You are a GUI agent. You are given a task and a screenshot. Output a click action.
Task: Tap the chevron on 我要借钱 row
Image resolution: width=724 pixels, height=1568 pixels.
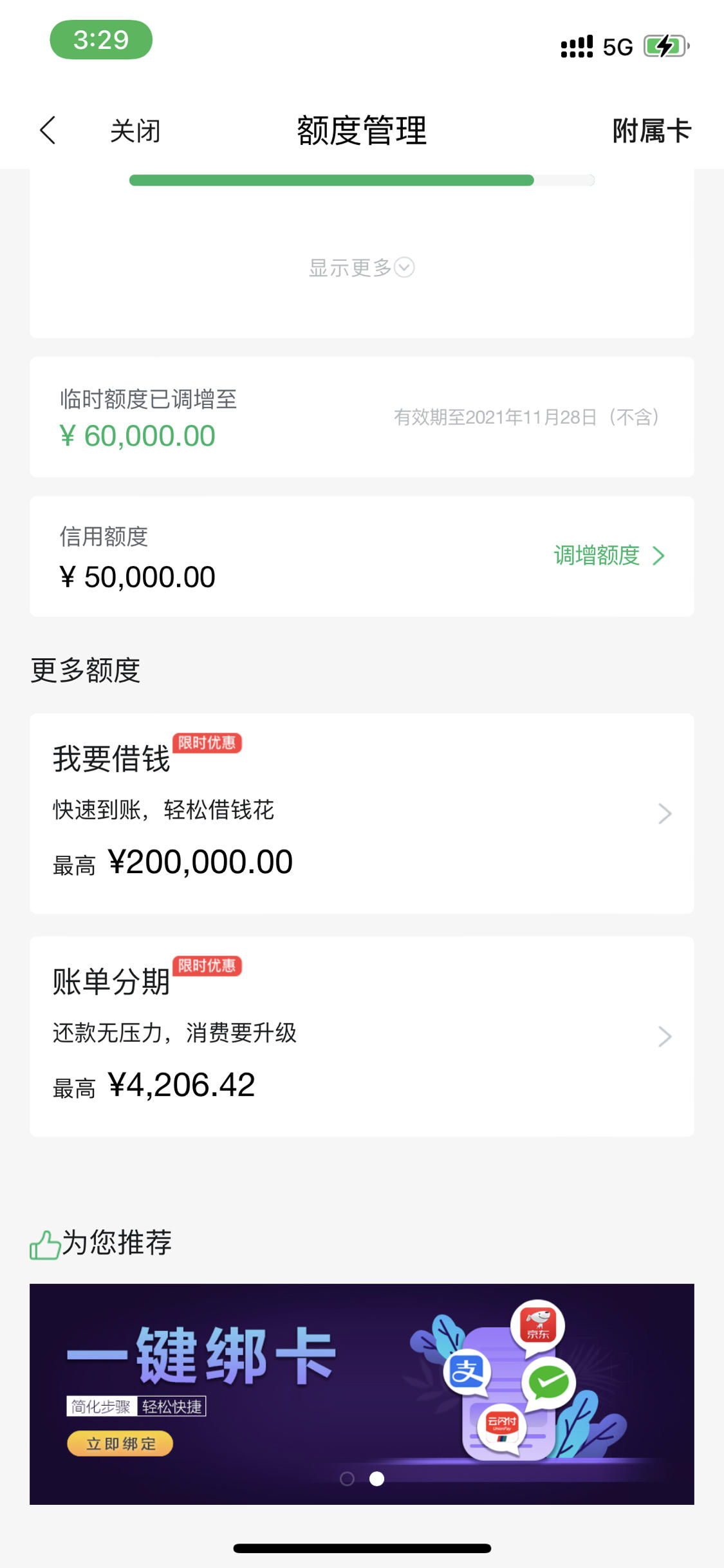point(665,814)
